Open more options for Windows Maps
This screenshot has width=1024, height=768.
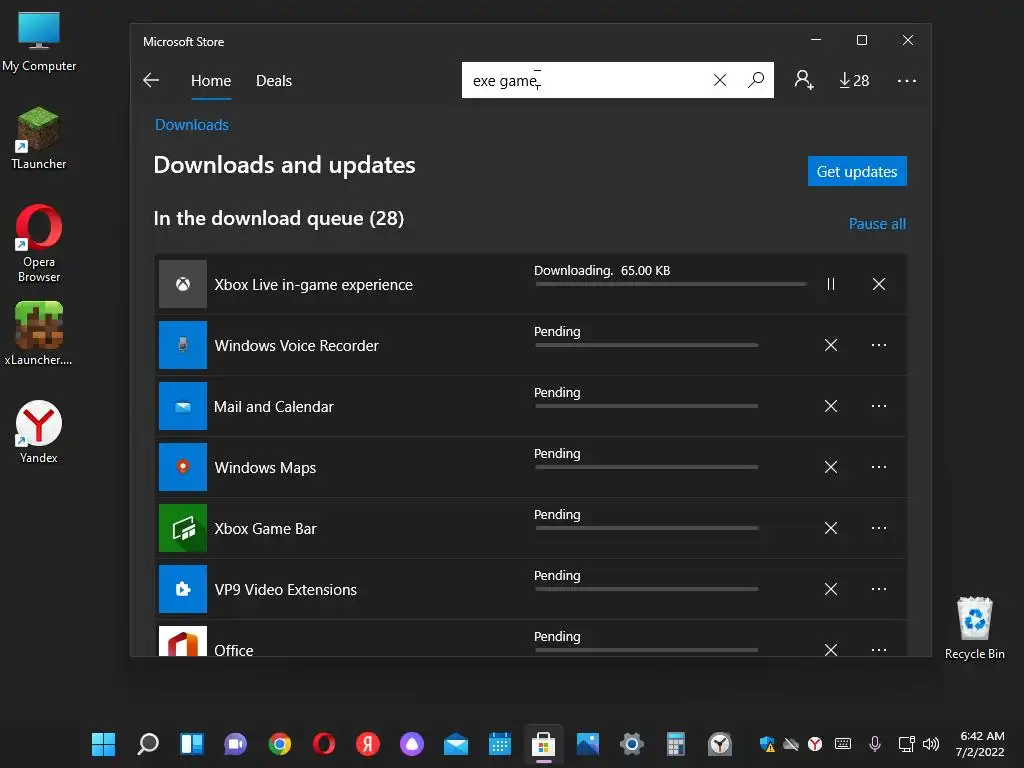879,467
